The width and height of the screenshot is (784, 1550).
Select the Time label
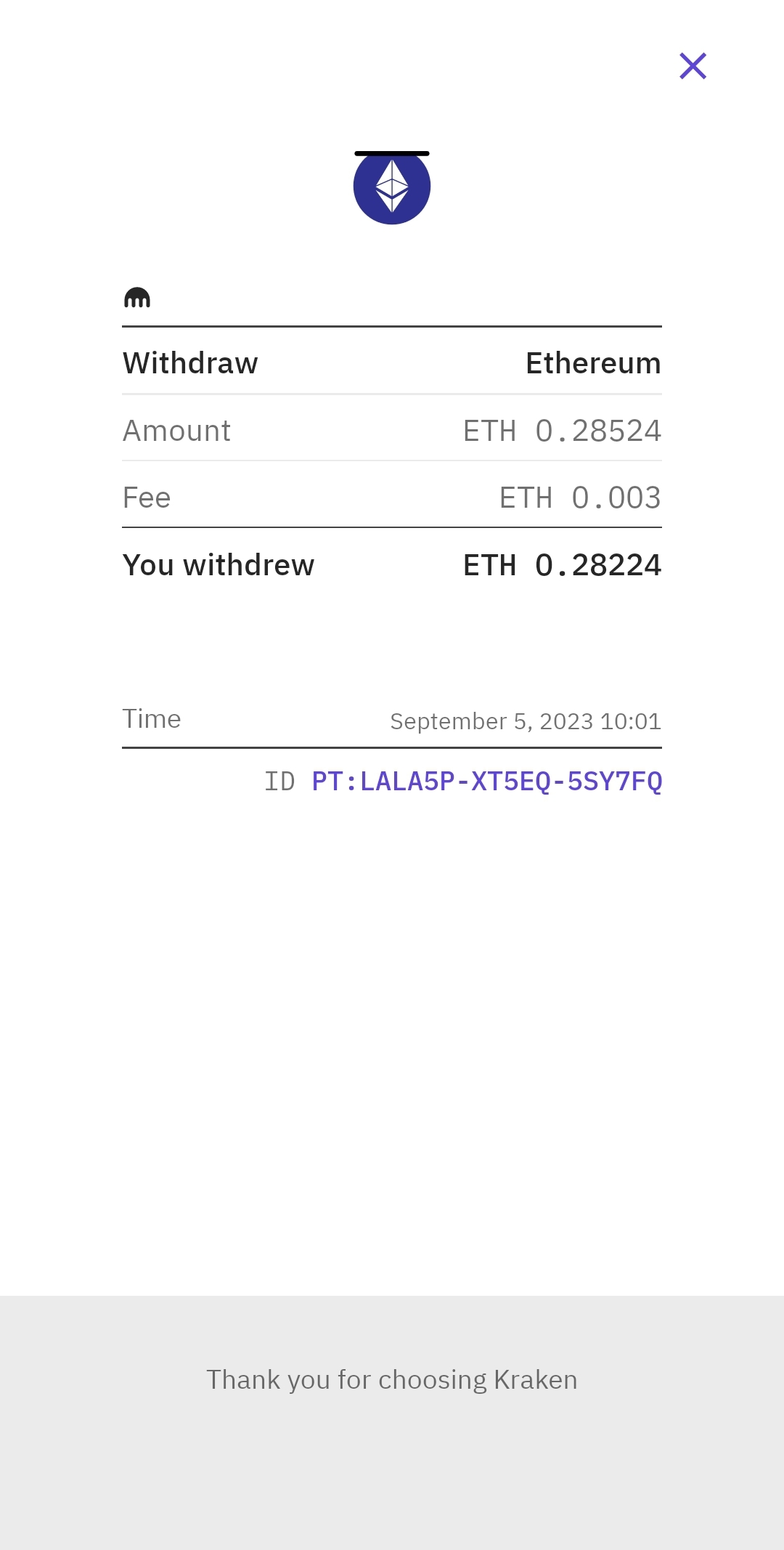(x=152, y=719)
